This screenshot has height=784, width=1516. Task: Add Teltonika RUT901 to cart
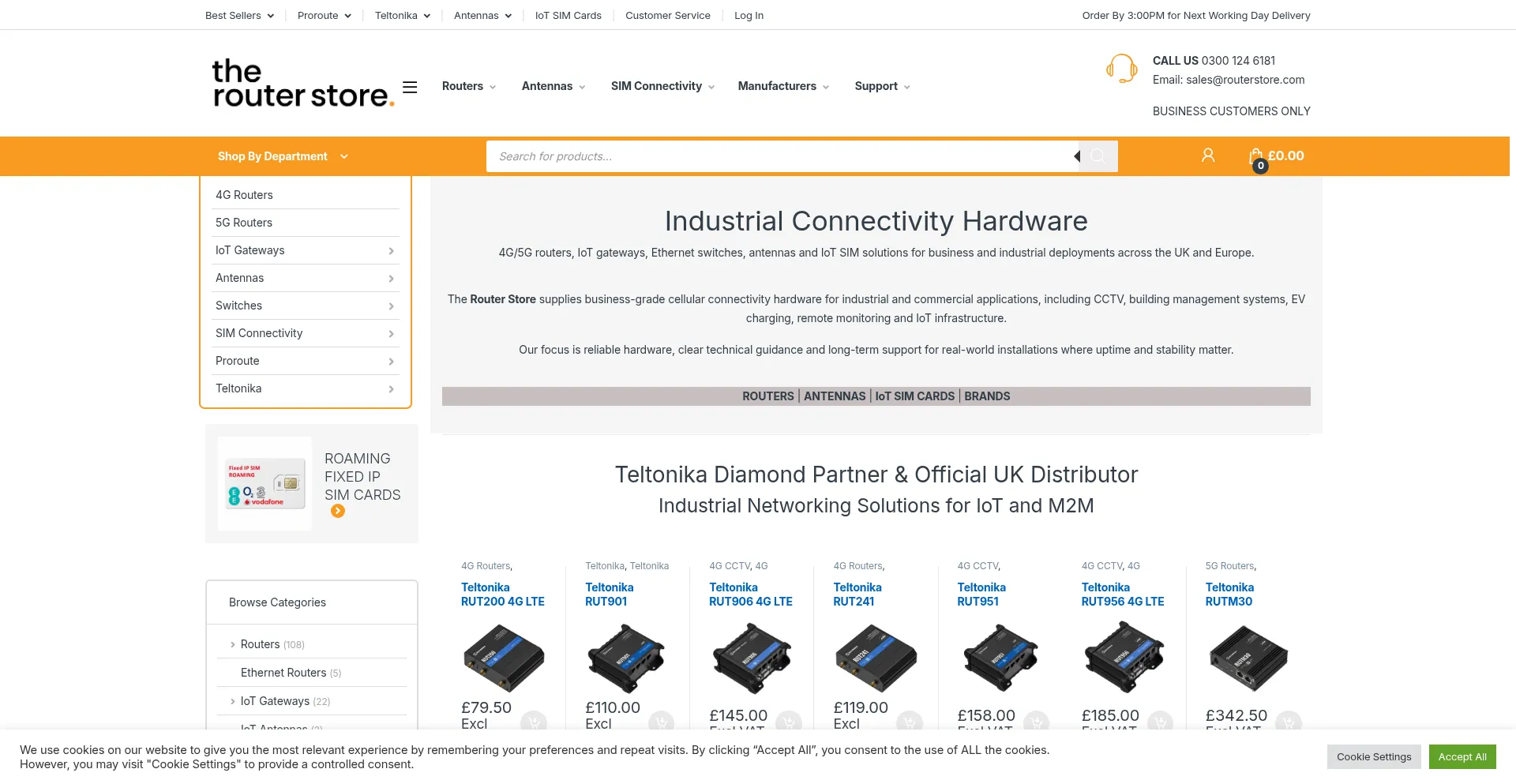pos(661,722)
